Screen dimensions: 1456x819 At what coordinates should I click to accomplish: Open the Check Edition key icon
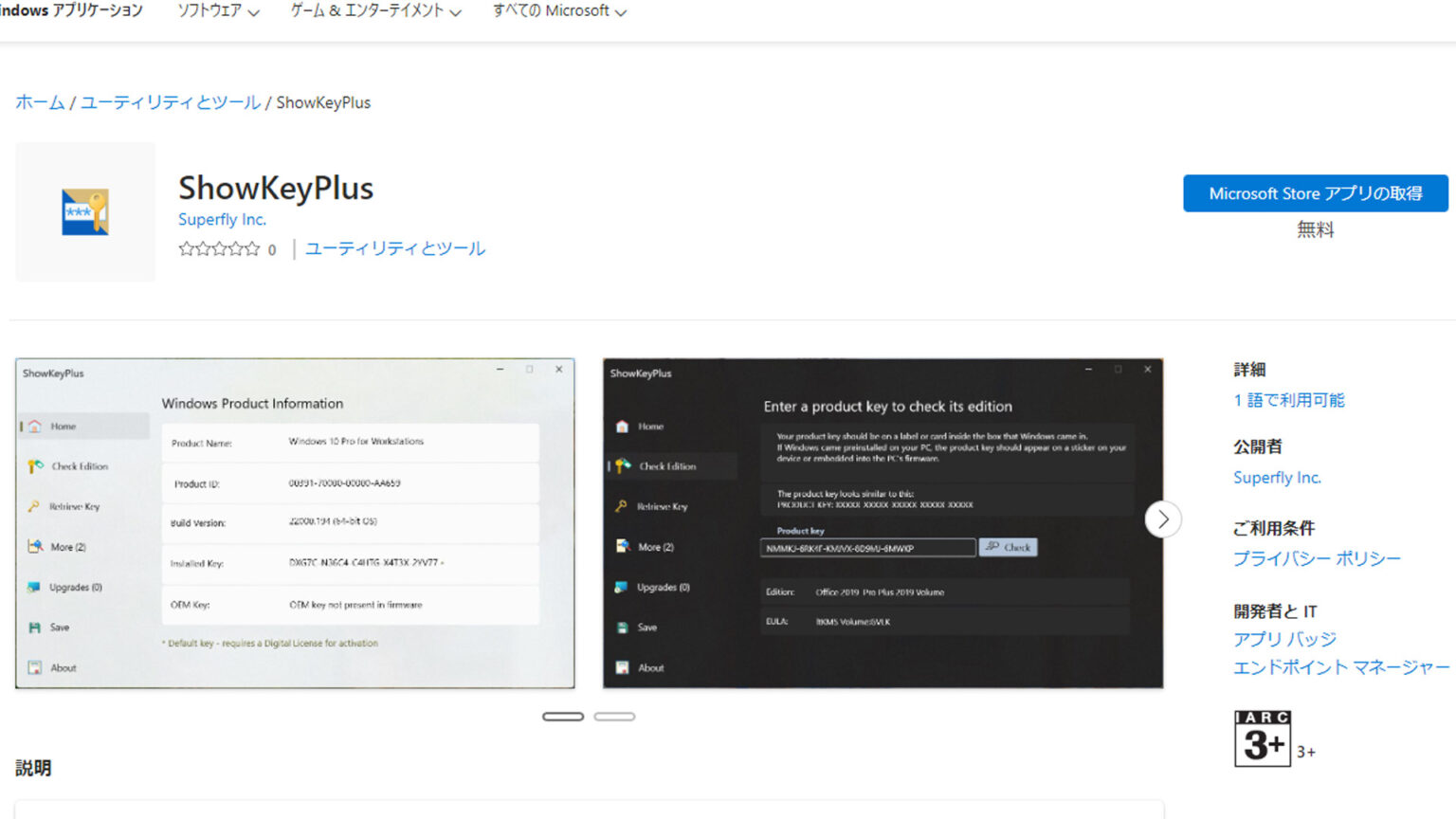coord(34,465)
